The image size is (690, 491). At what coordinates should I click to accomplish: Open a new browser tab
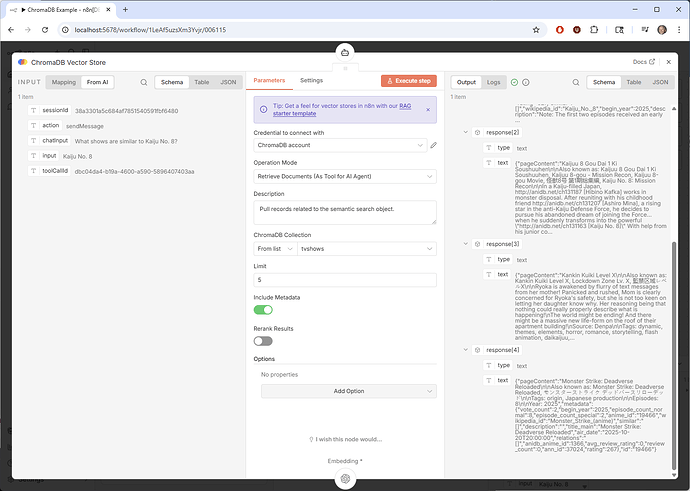coord(125,9)
